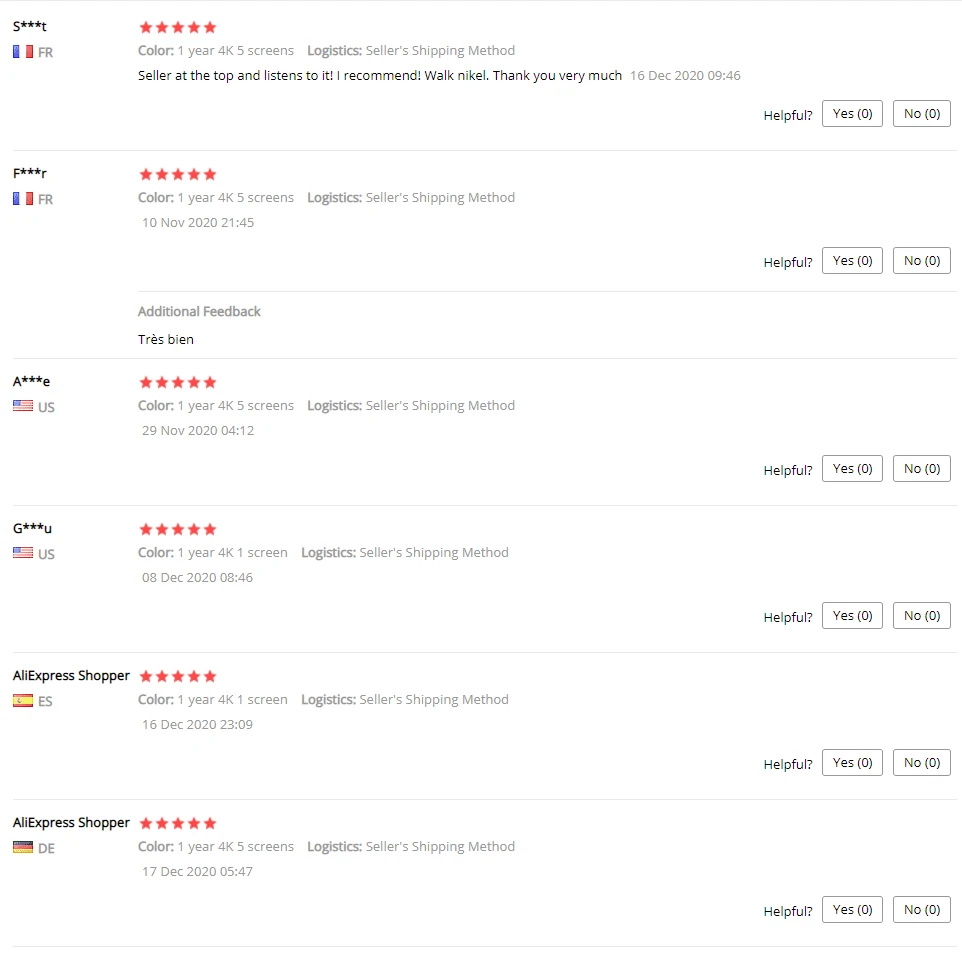Mark S***t's review helpful with Yes
The height and width of the screenshot is (961, 962).
tap(852, 114)
